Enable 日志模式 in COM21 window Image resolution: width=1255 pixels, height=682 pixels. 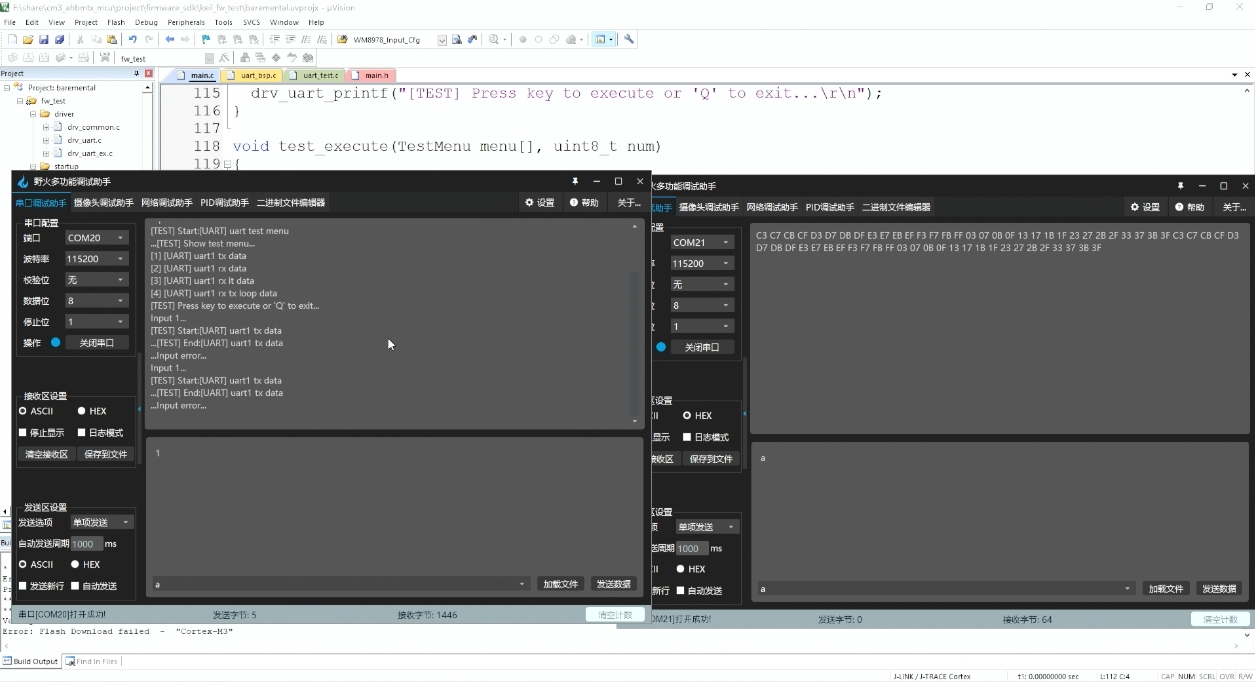coord(704,437)
